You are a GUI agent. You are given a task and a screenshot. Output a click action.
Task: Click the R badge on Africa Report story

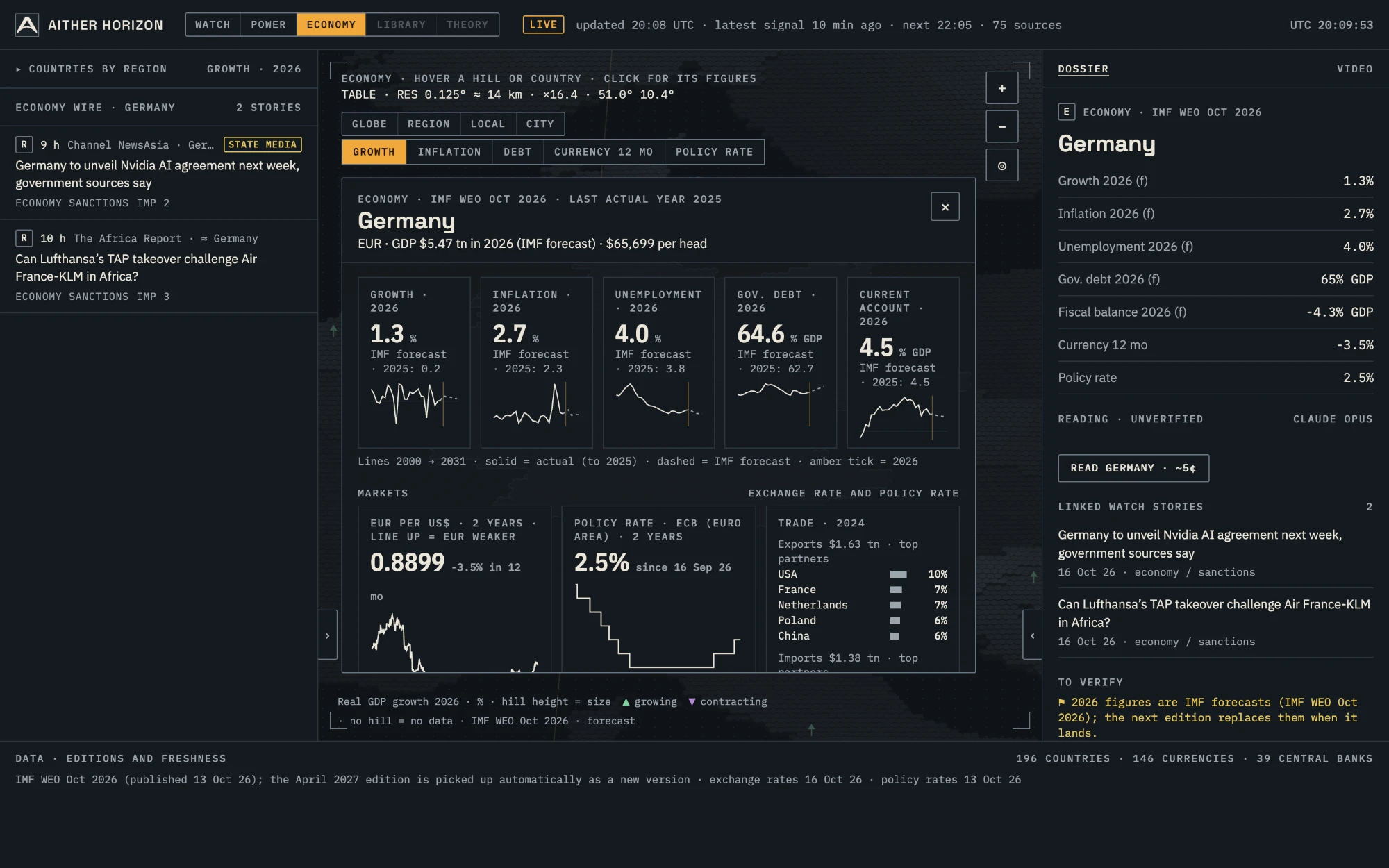coord(24,238)
